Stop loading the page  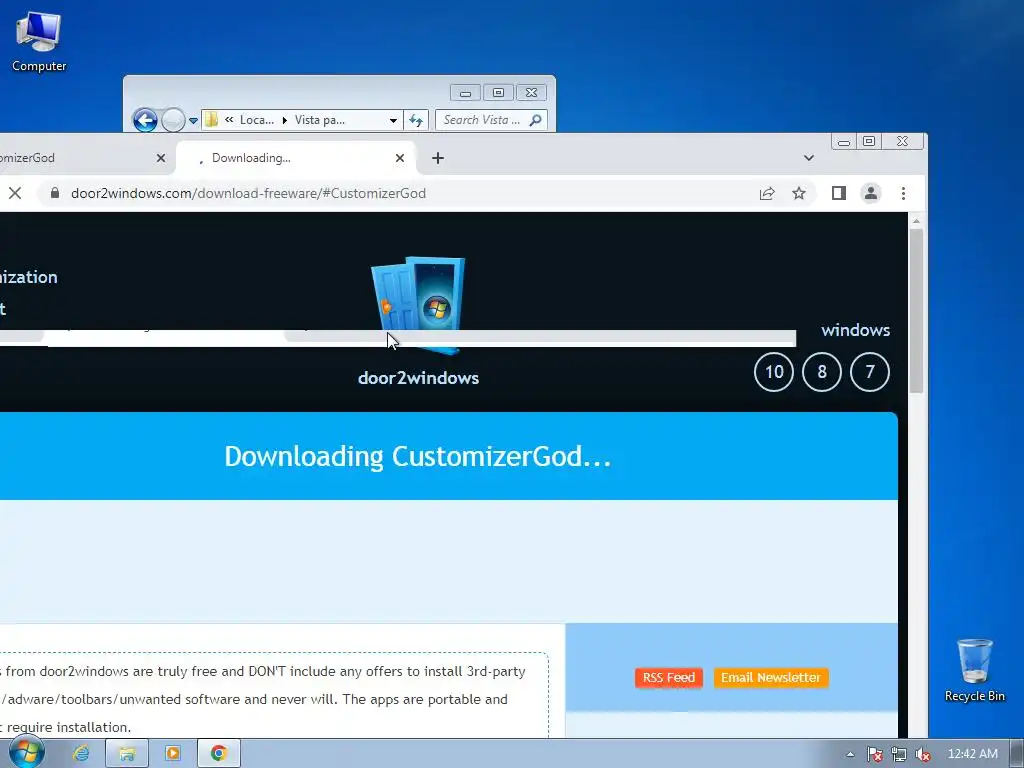click(15, 193)
